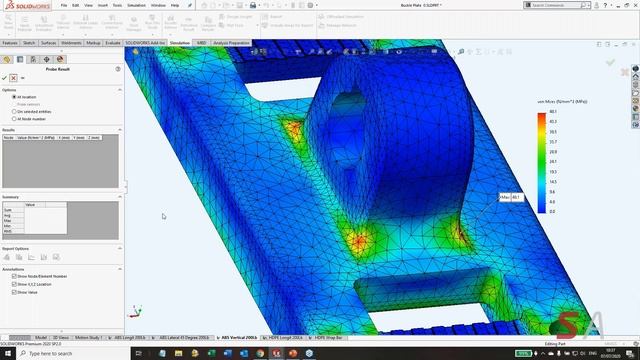Screen dimensions: 640x360
Task: Open the DimXpertManager crosshair tab icon
Action: click(x=47, y=60)
